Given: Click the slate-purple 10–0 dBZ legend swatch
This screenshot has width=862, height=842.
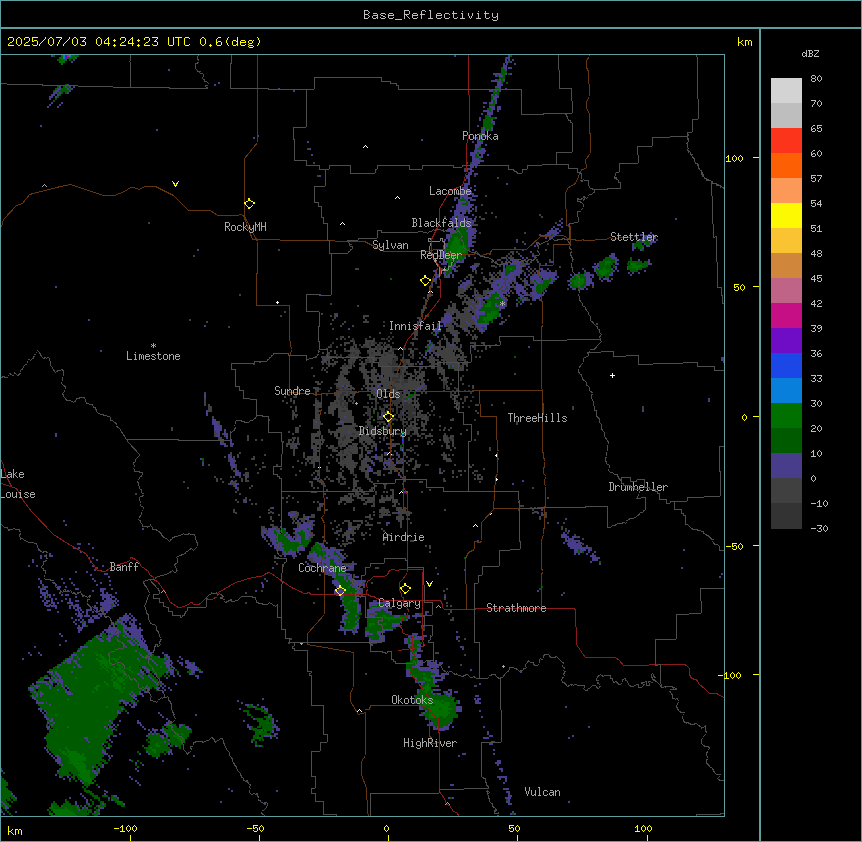Looking at the screenshot, I should click(x=786, y=466).
